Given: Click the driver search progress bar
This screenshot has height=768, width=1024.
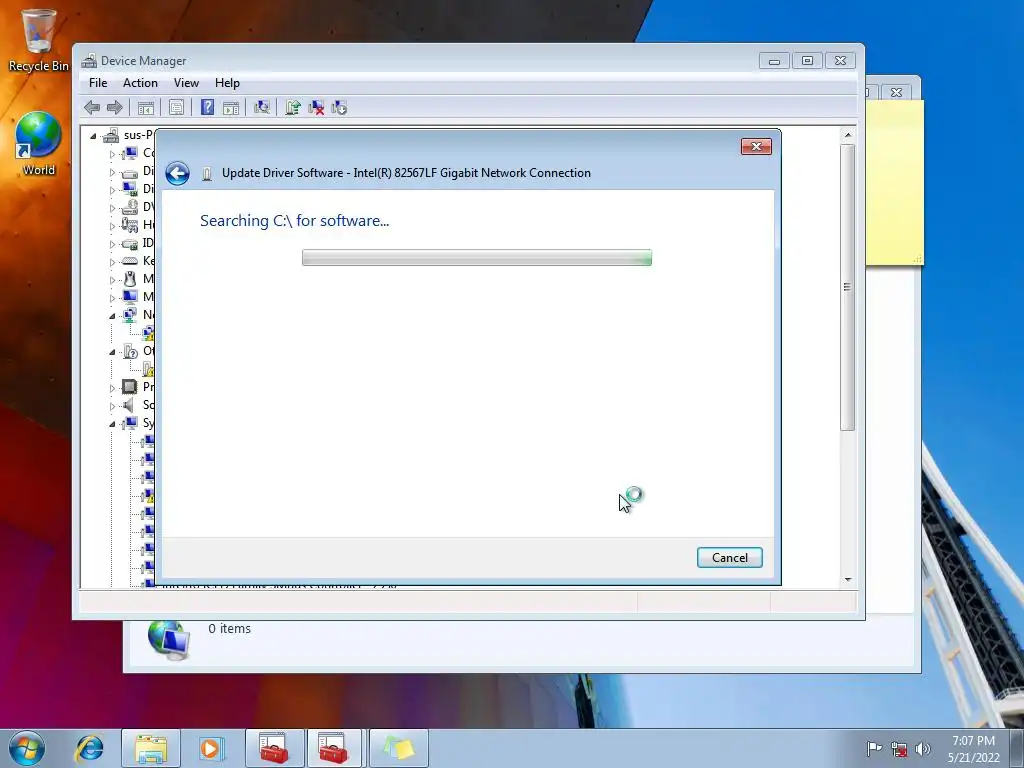Looking at the screenshot, I should click(477, 257).
